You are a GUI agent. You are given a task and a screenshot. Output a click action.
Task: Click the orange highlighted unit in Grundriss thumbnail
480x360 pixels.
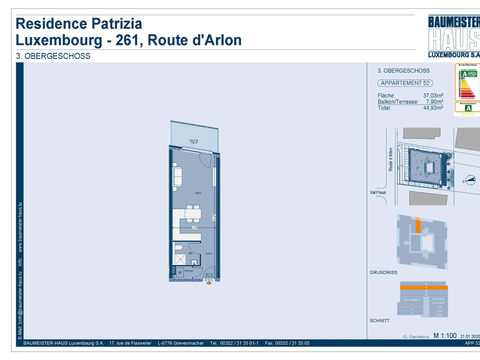(x=418, y=225)
